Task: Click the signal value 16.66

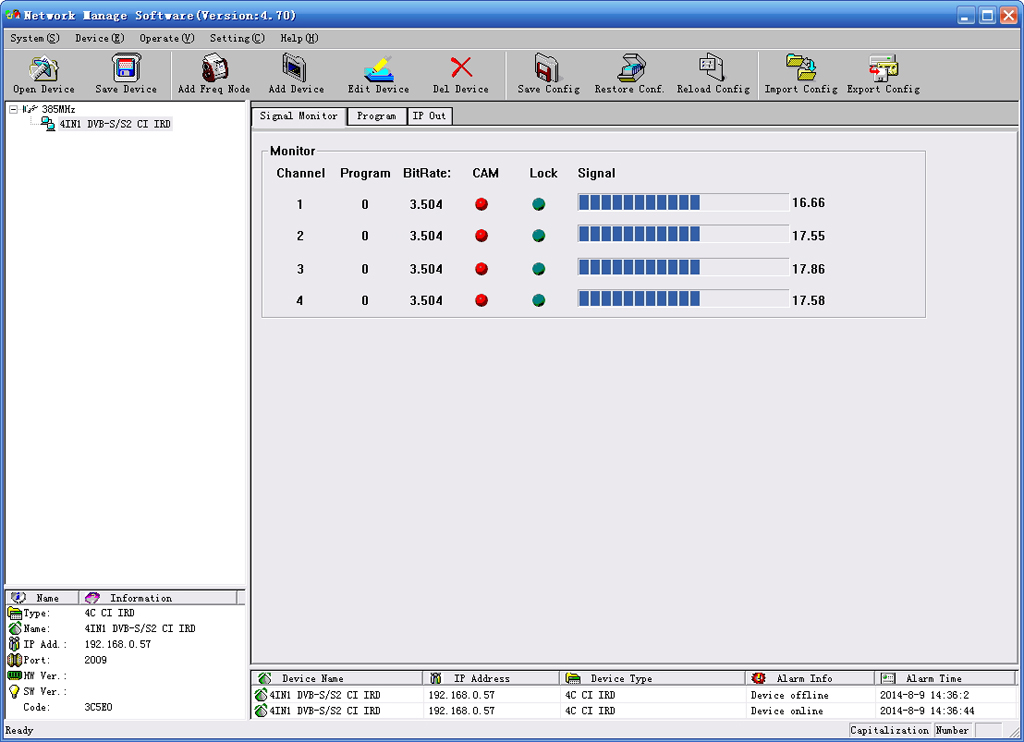Action: pyautogui.click(x=808, y=203)
